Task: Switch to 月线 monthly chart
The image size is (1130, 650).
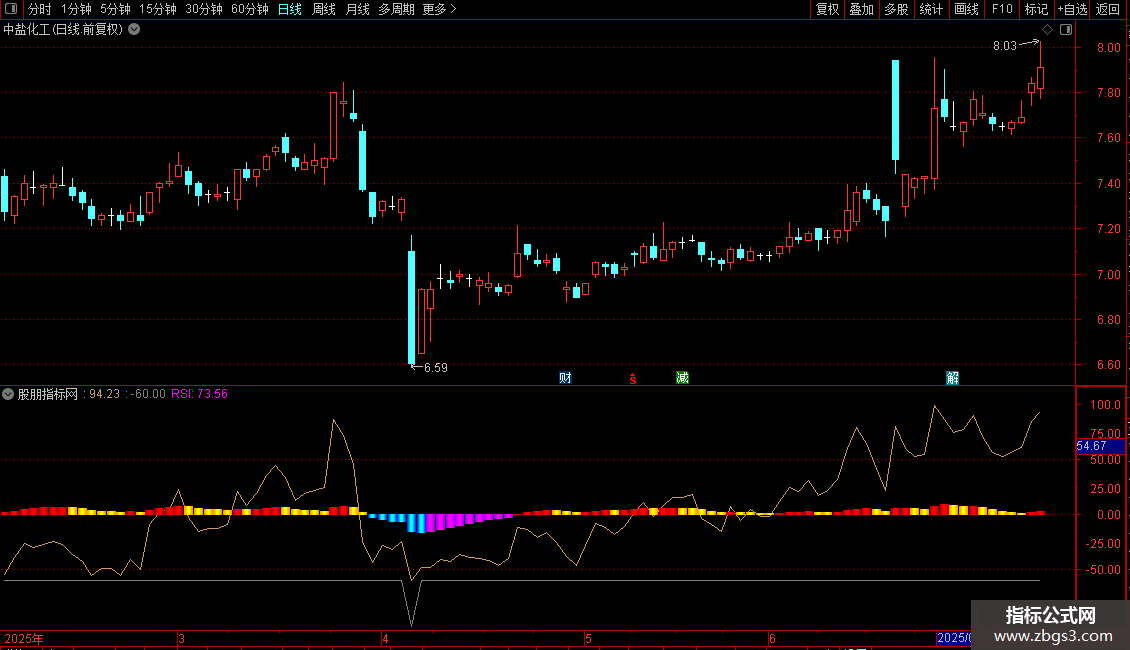Action: pos(357,9)
